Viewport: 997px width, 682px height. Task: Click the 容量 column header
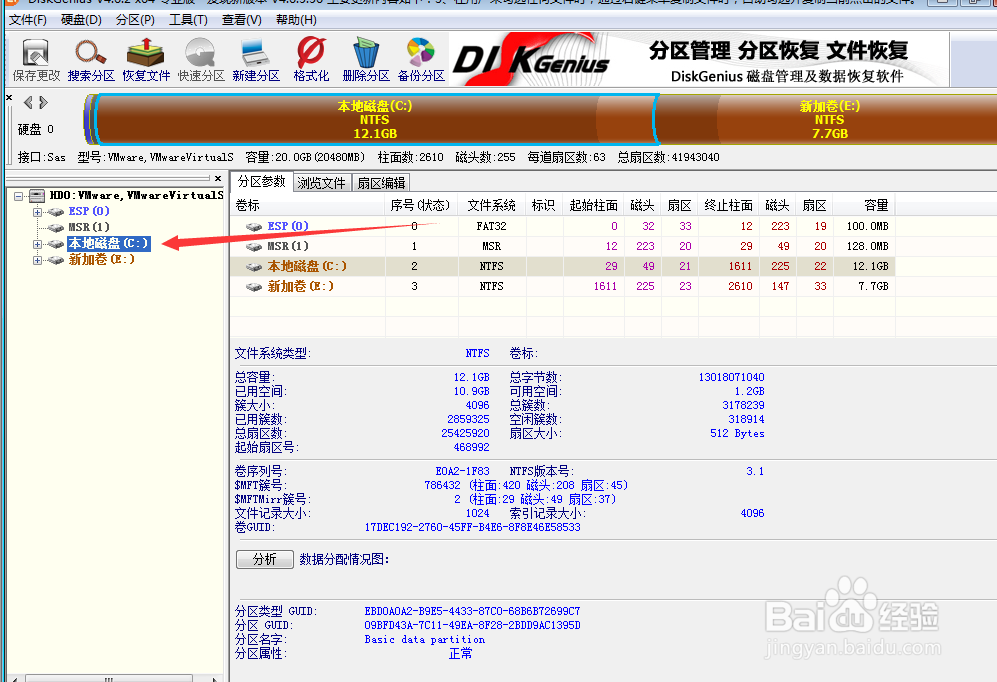point(865,205)
